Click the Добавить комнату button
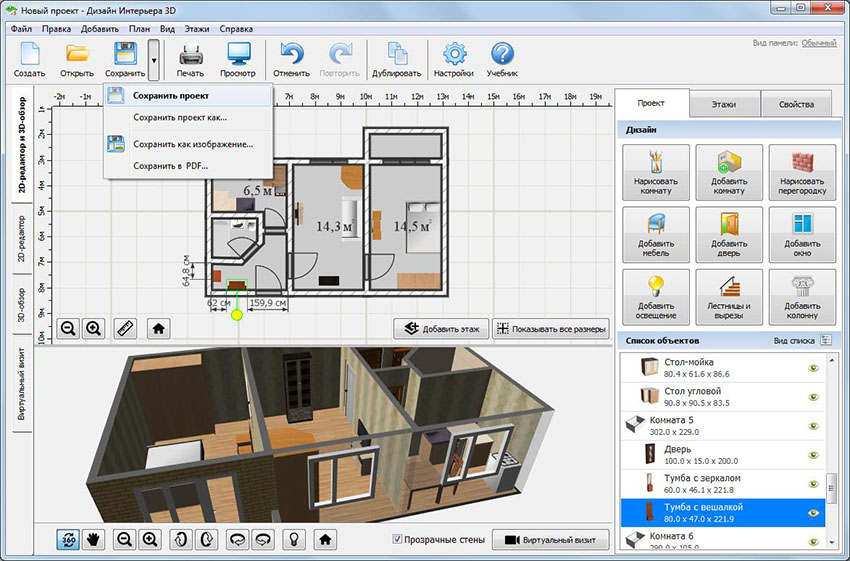The height and width of the screenshot is (561, 850). coord(729,172)
